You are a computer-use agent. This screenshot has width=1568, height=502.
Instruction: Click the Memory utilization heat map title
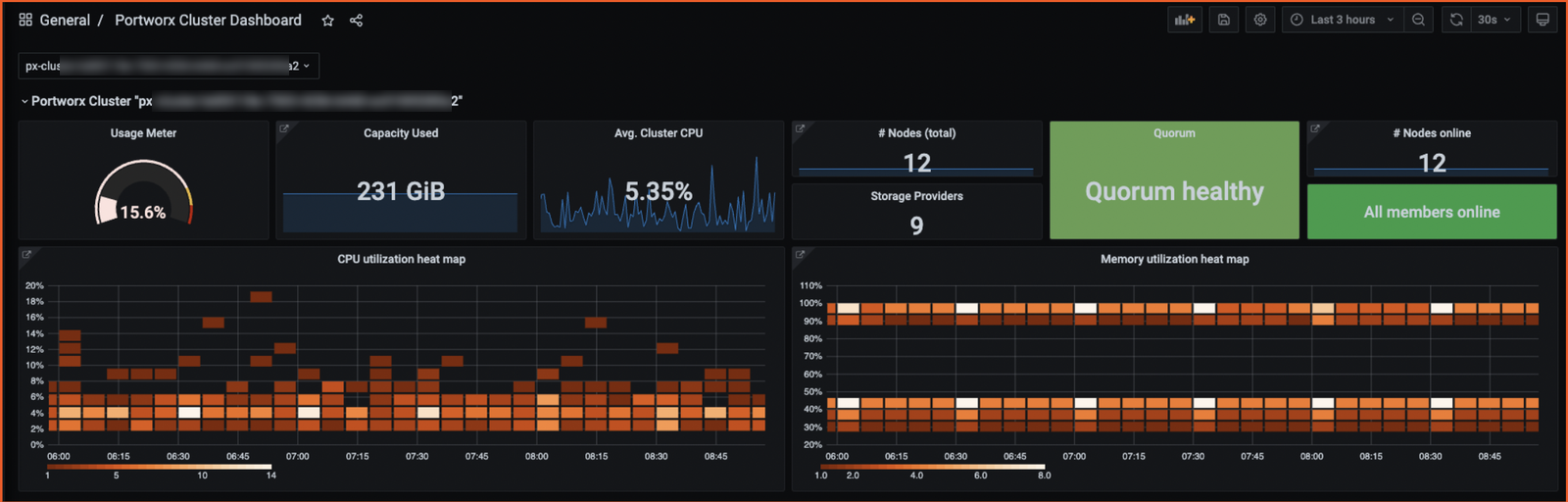coord(1174,259)
